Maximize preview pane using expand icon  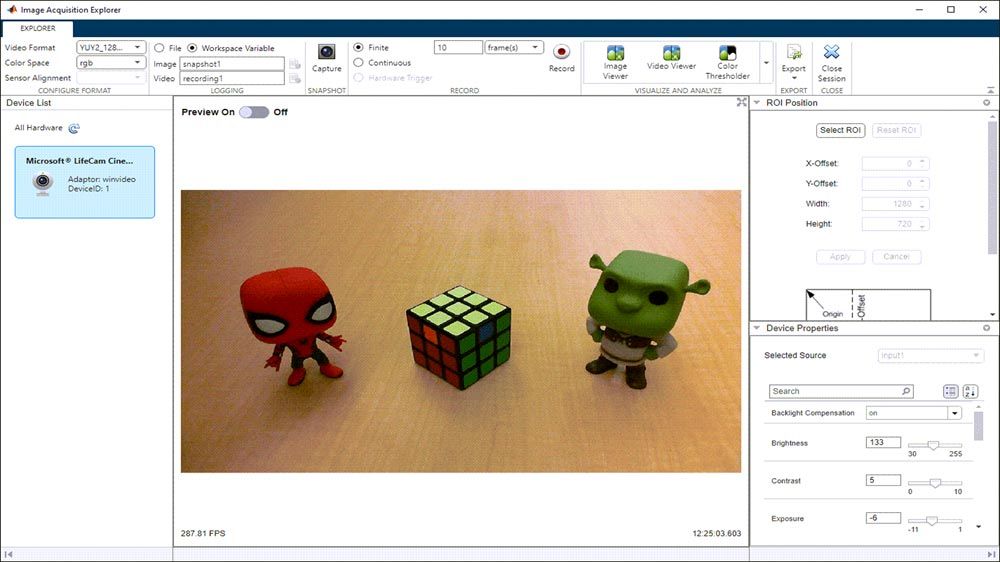click(741, 102)
